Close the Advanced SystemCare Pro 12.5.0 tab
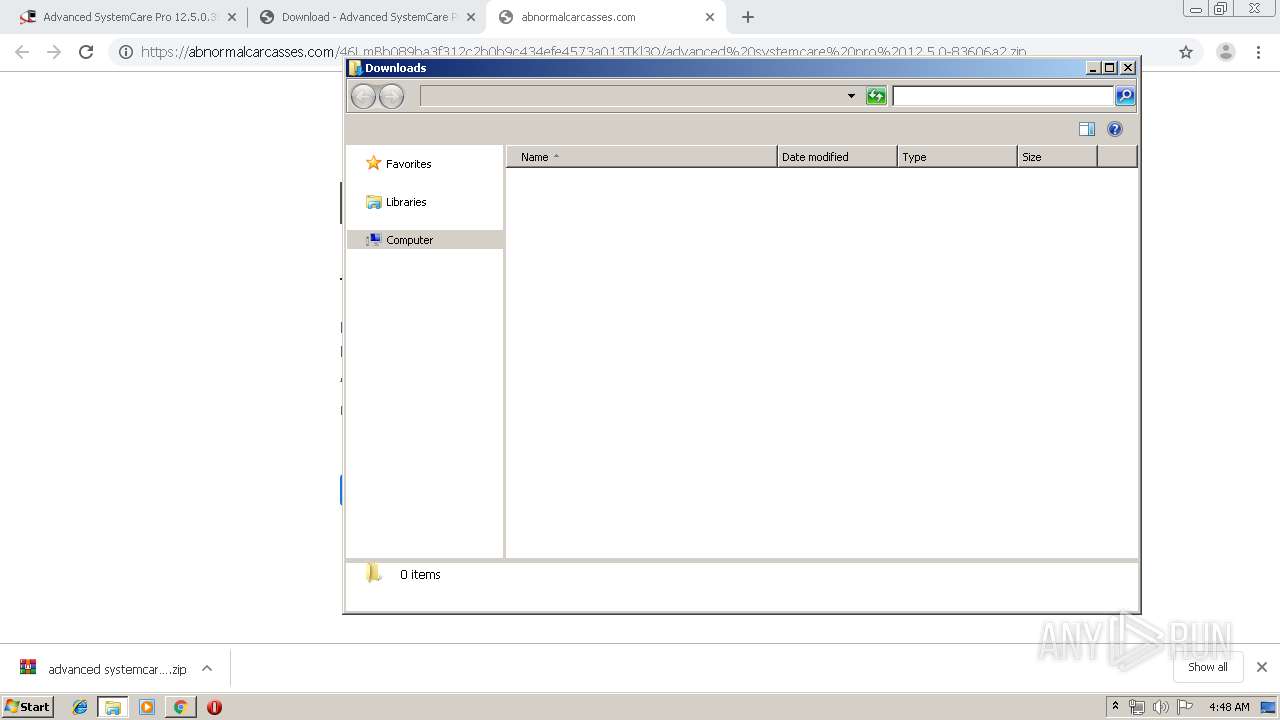Screen dimensions: 1280x720 [232, 17]
